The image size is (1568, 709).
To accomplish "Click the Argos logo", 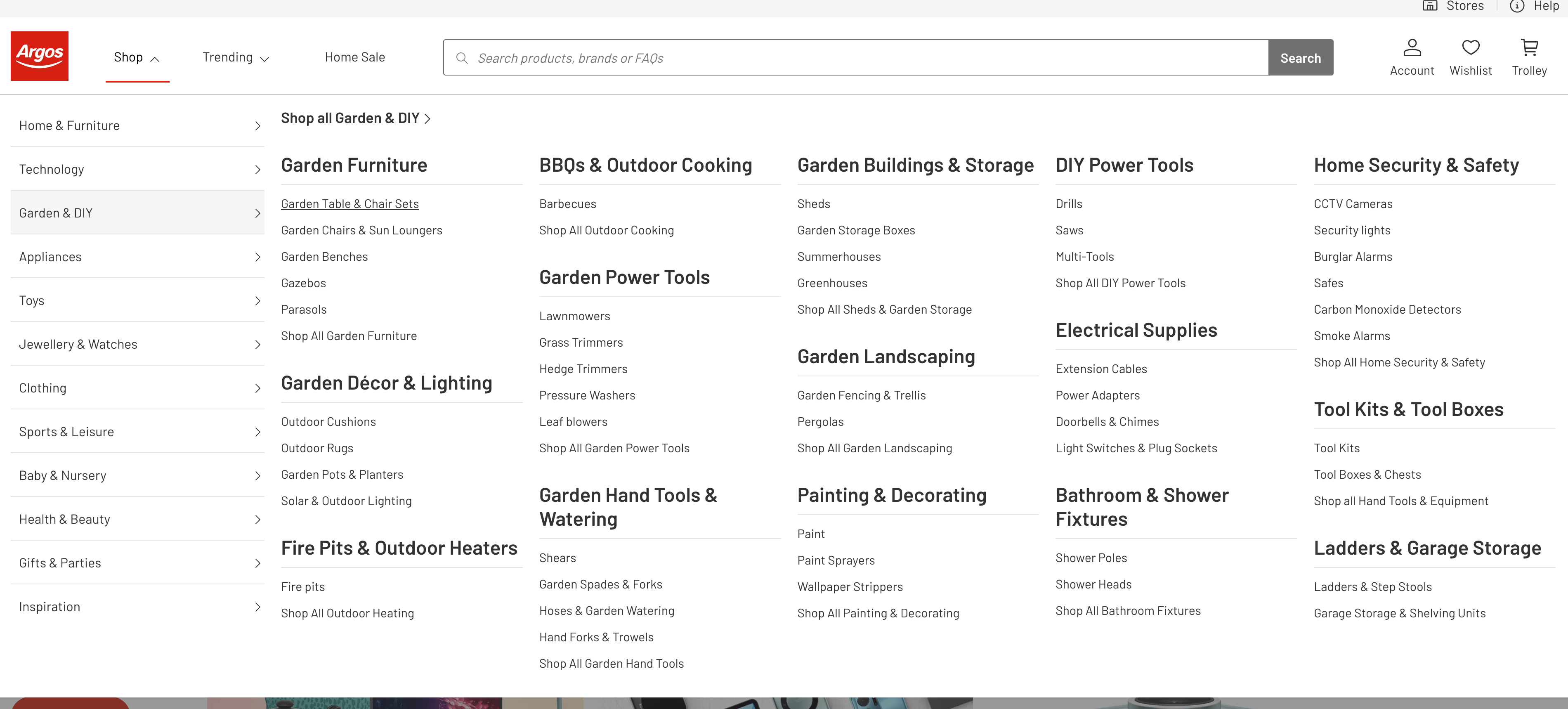I will [39, 55].
